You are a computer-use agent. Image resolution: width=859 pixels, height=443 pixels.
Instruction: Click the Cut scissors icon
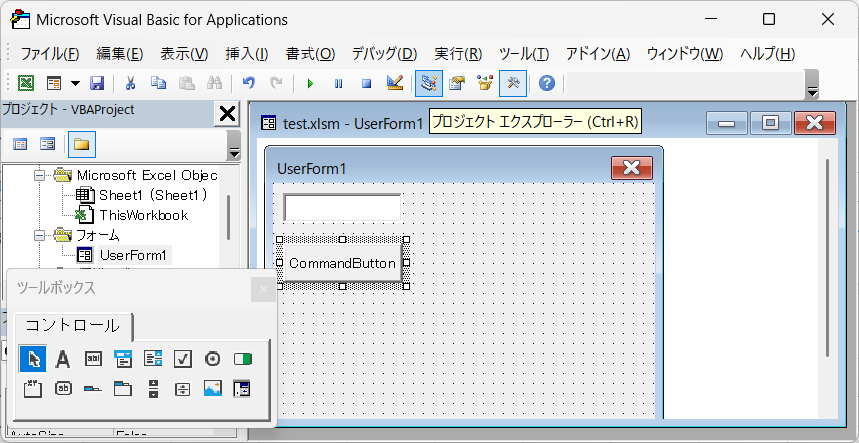130,83
